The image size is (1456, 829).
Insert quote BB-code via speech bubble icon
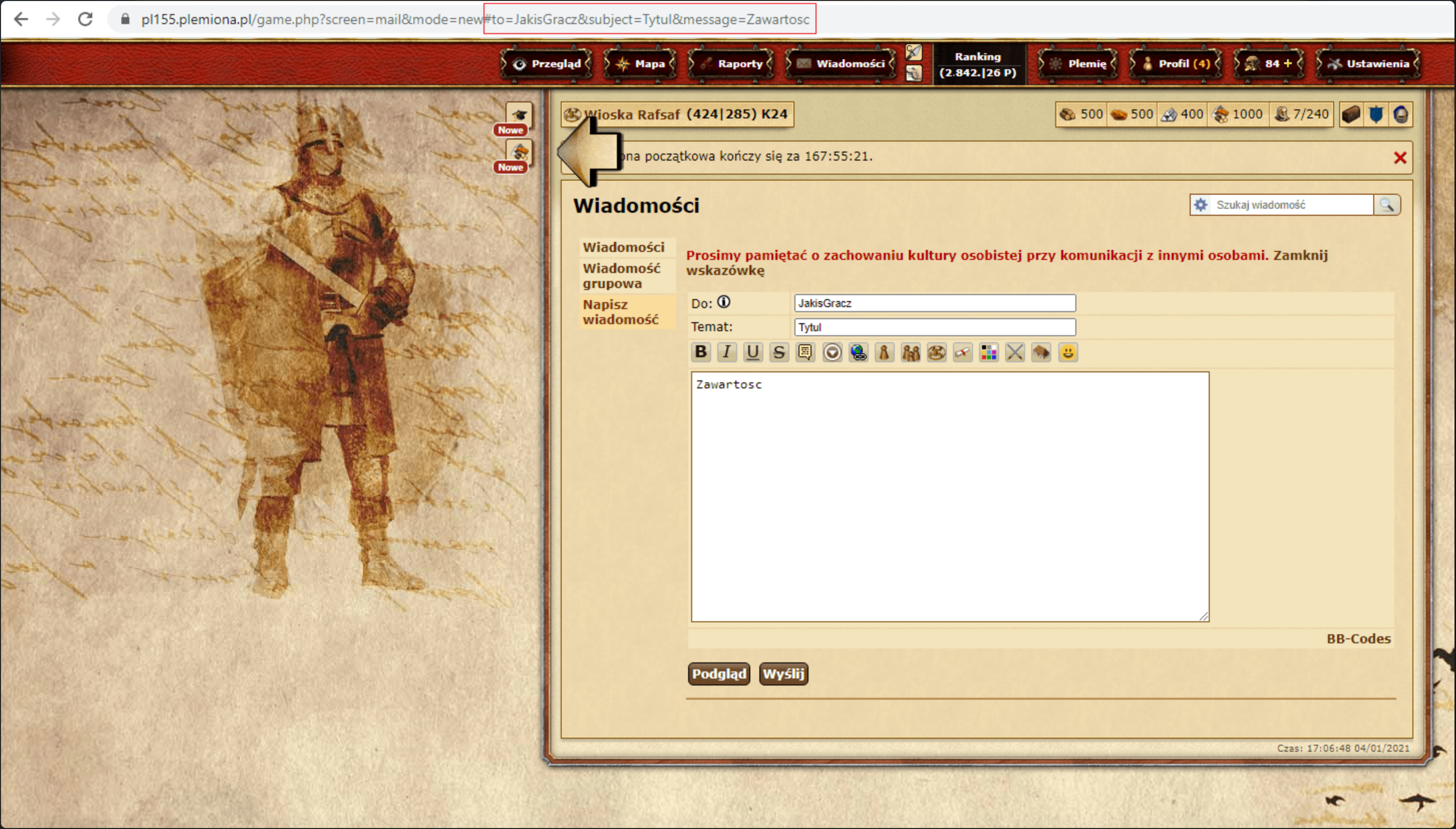(x=805, y=352)
